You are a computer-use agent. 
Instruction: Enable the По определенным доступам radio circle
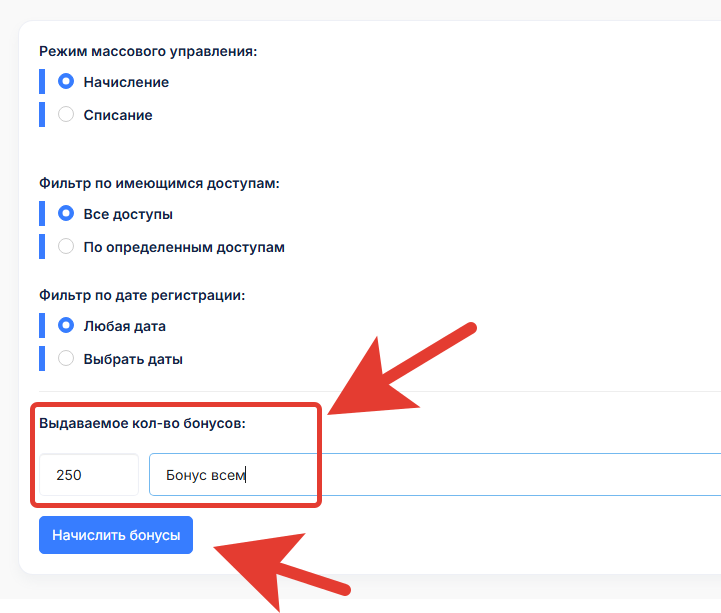[66, 246]
